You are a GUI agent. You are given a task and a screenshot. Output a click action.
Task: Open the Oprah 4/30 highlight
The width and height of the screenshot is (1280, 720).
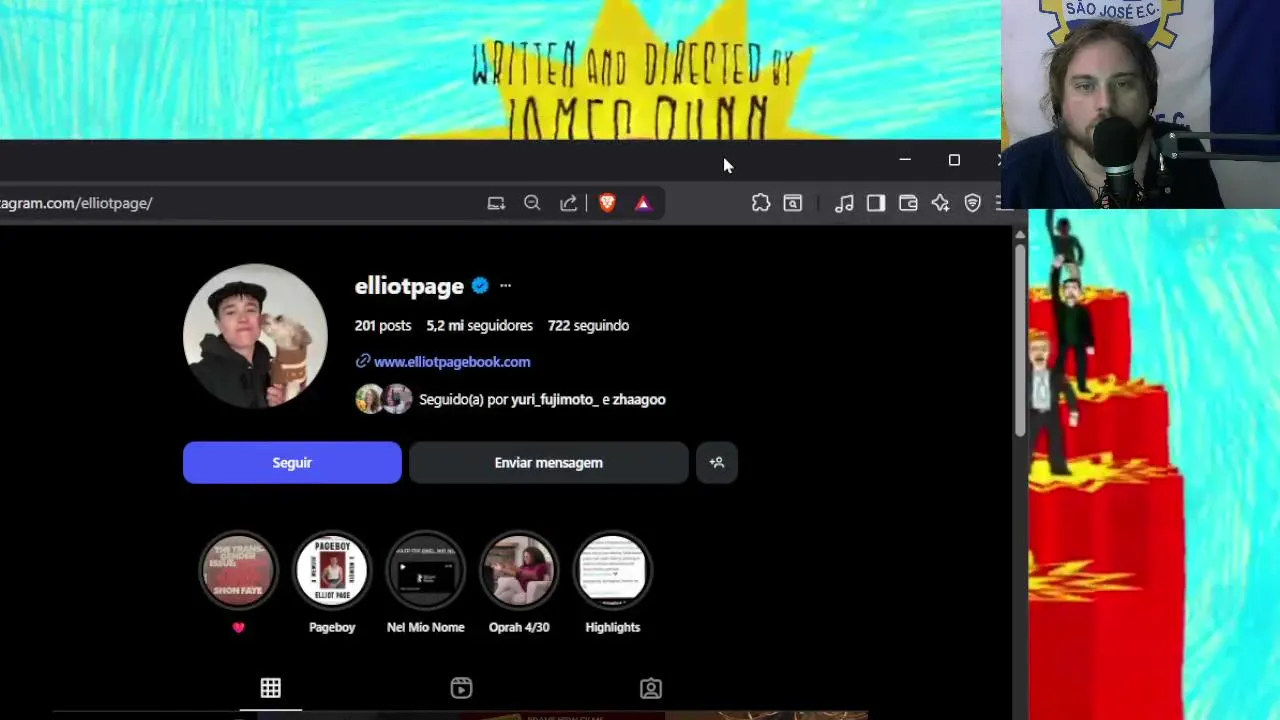pyautogui.click(x=519, y=570)
